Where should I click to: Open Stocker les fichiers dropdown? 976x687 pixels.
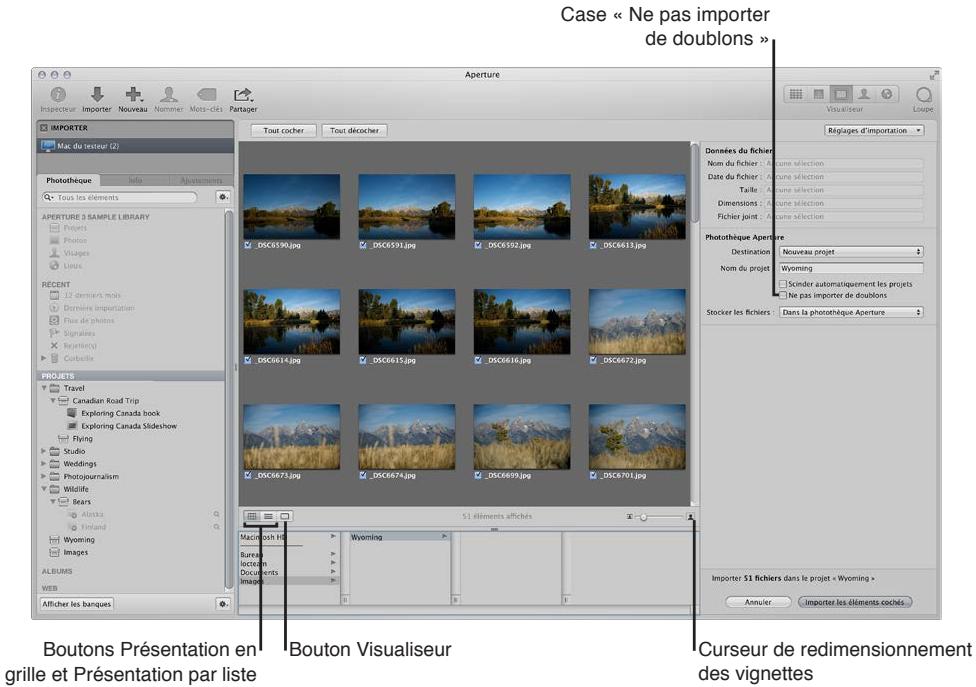851,312
